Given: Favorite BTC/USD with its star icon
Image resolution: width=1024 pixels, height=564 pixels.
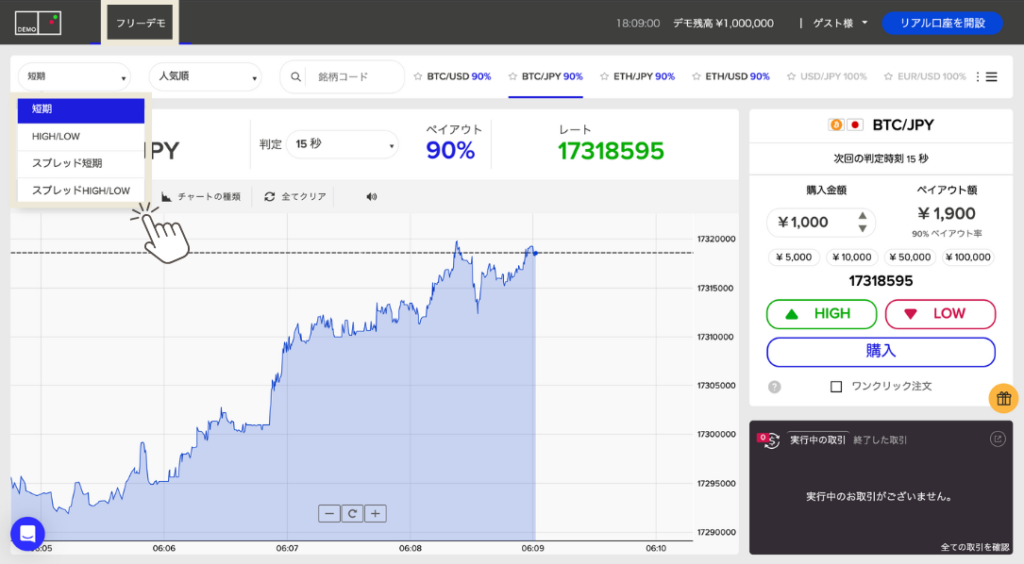Looking at the screenshot, I should click(x=418, y=76).
